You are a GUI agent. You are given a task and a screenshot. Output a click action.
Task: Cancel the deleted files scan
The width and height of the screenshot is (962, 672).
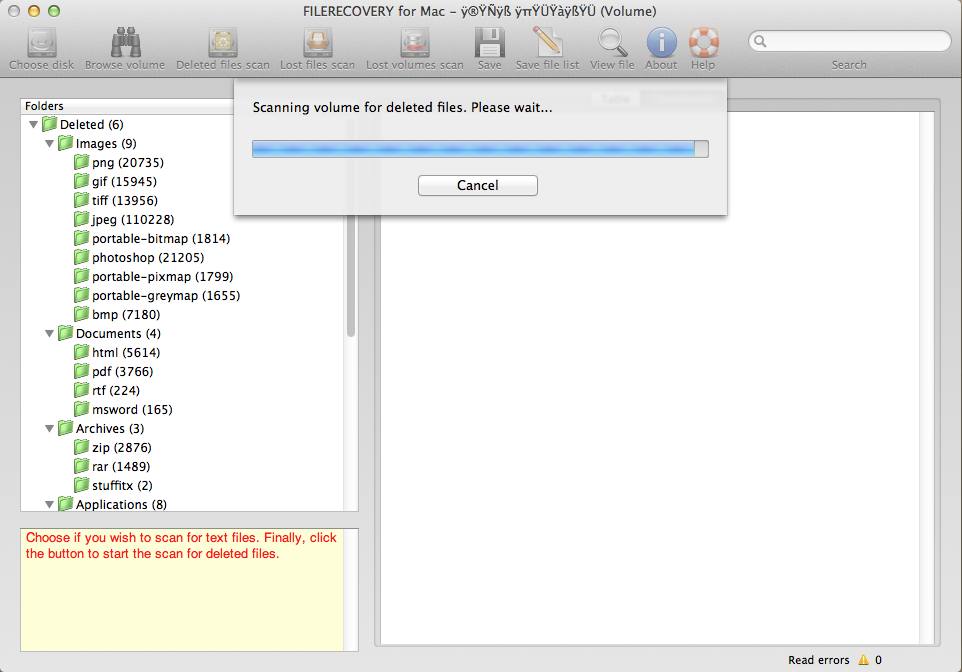(x=477, y=185)
